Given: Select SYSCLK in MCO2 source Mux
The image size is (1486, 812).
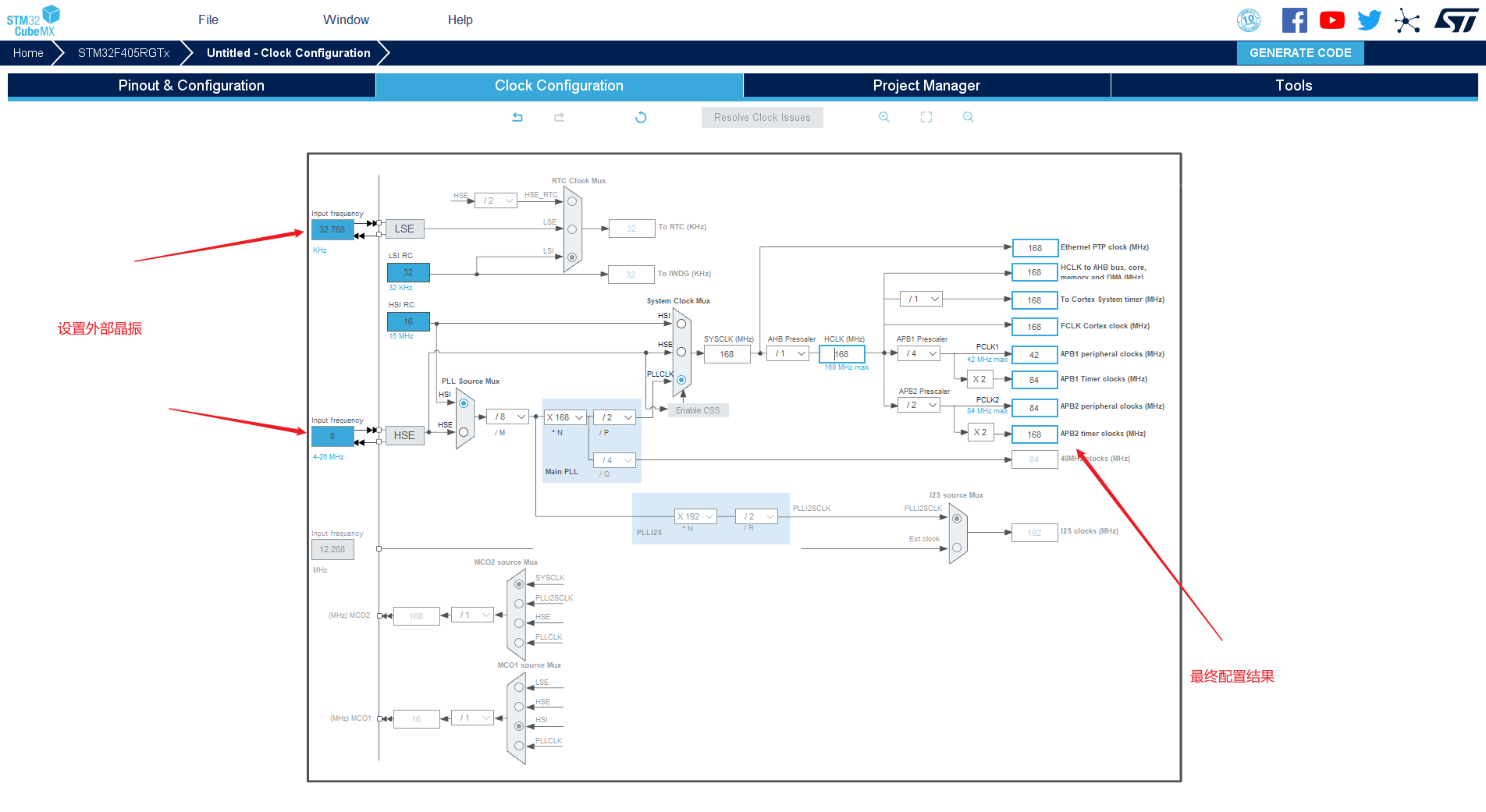Looking at the screenshot, I should pyautogui.click(x=519, y=584).
